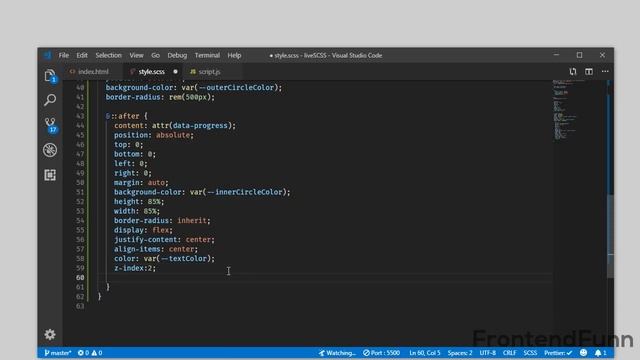Click the errors count in status bar

point(83,353)
